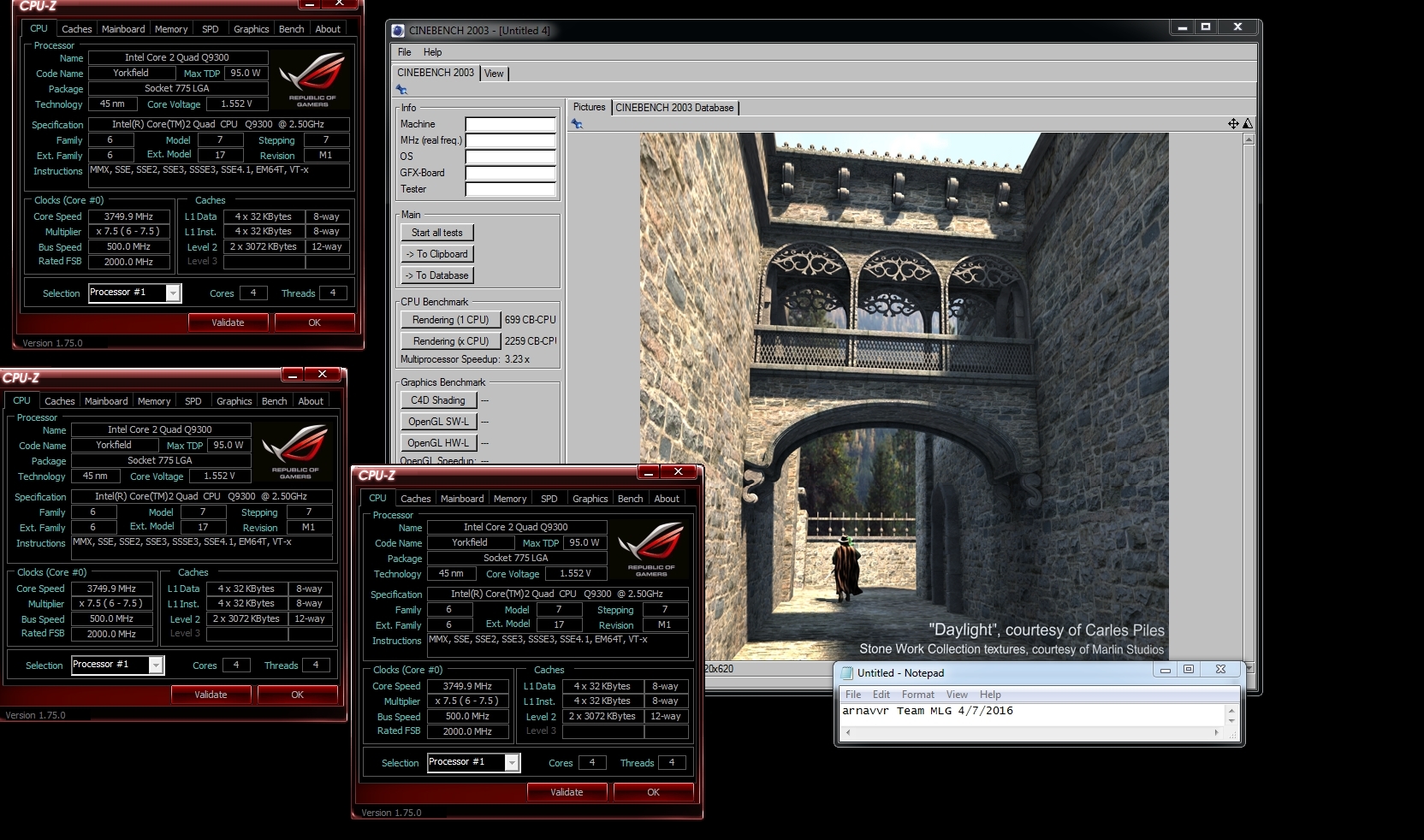
Task: Click Notepad's horizontal scroll-right arrow
Action: (x=1216, y=732)
